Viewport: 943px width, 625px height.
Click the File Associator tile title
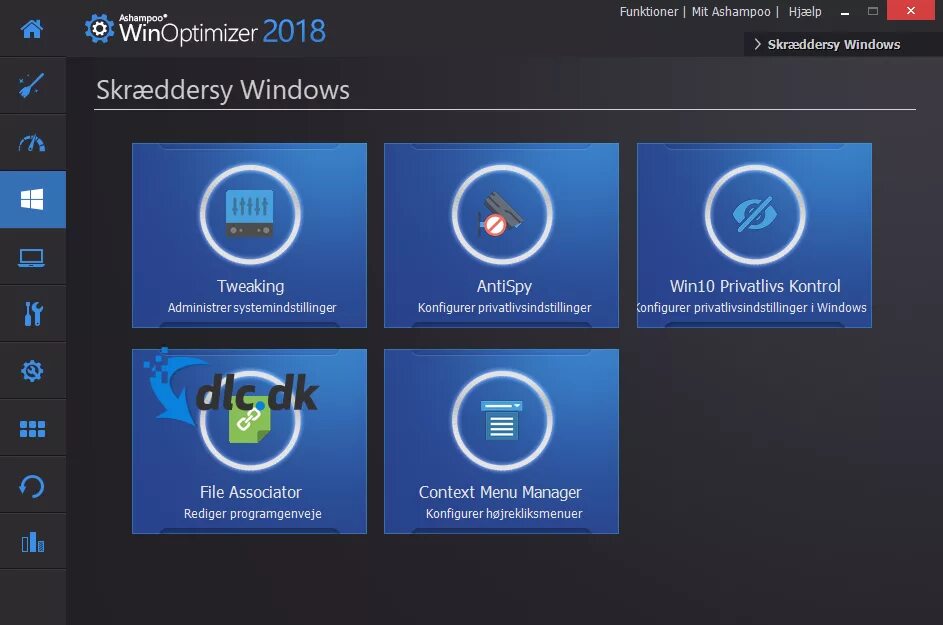coord(250,492)
